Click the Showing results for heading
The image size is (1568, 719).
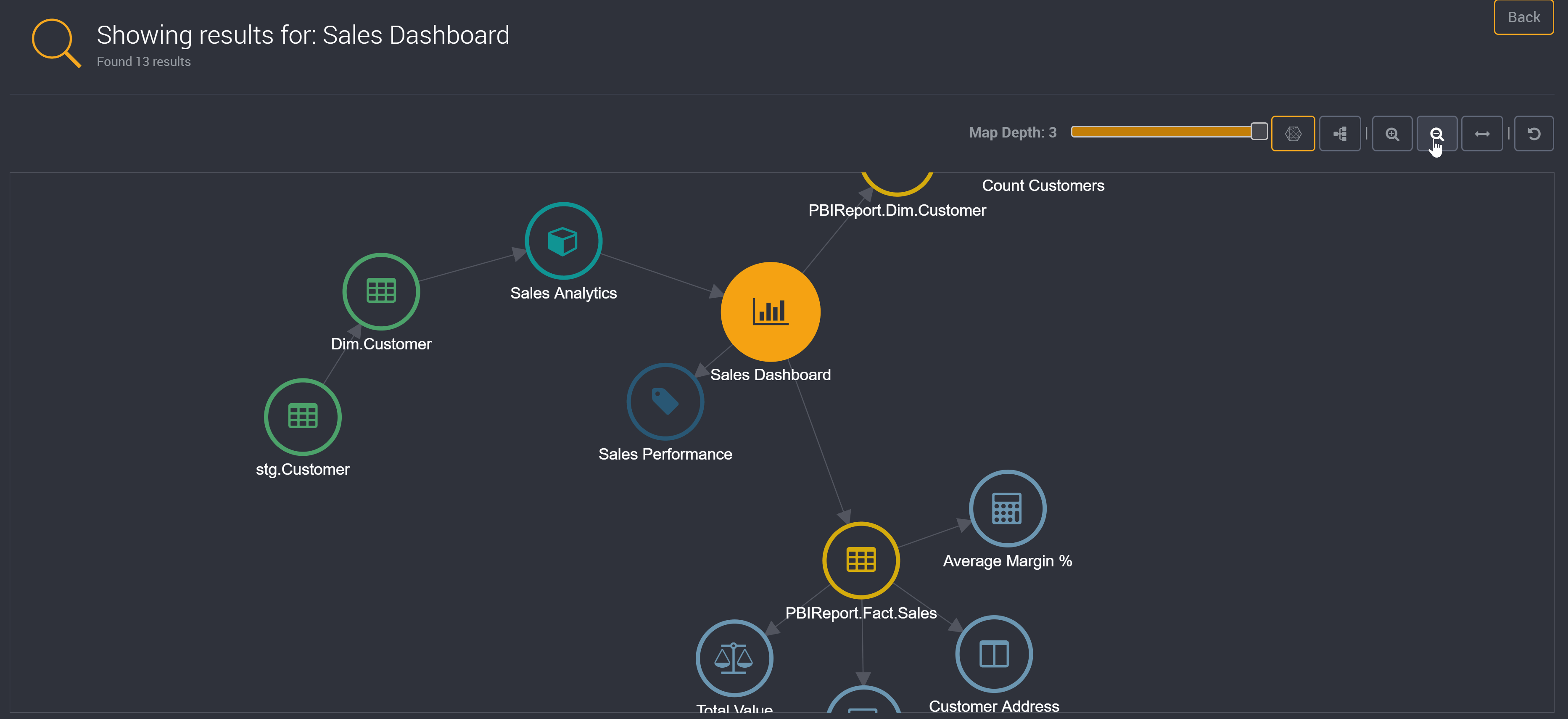pyautogui.click(x=303, y=35)
